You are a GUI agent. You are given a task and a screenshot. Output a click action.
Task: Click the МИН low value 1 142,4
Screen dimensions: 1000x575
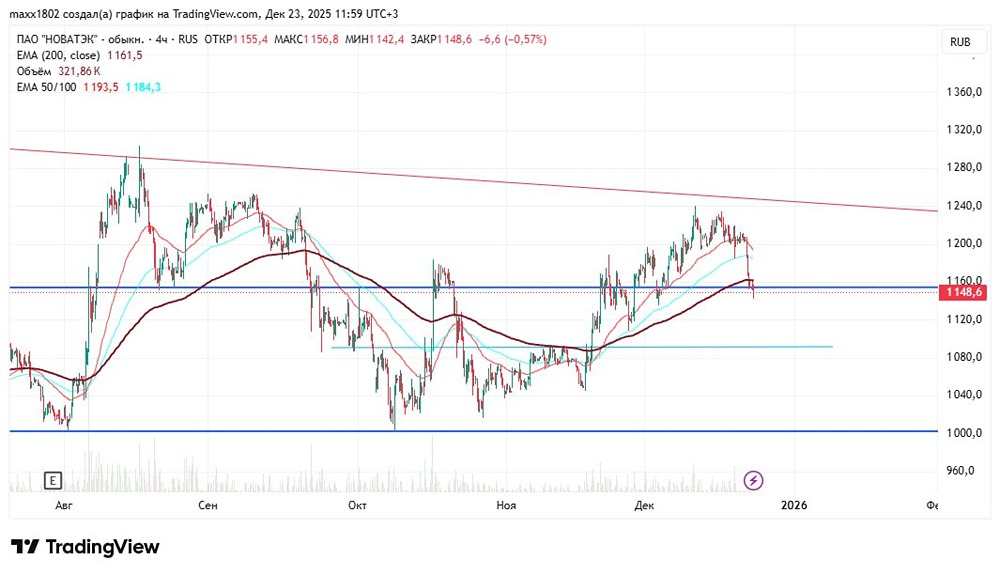point(386,40)
